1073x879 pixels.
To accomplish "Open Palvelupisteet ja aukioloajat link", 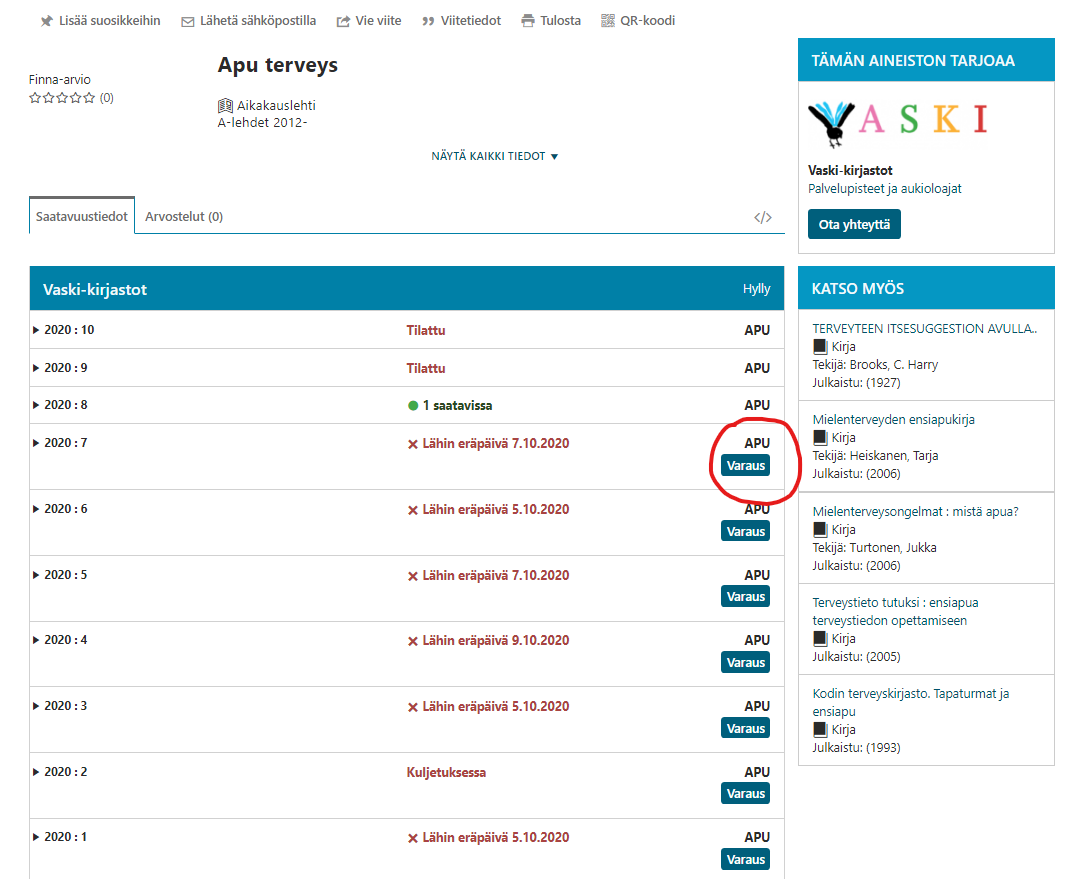I will [884, 188].
